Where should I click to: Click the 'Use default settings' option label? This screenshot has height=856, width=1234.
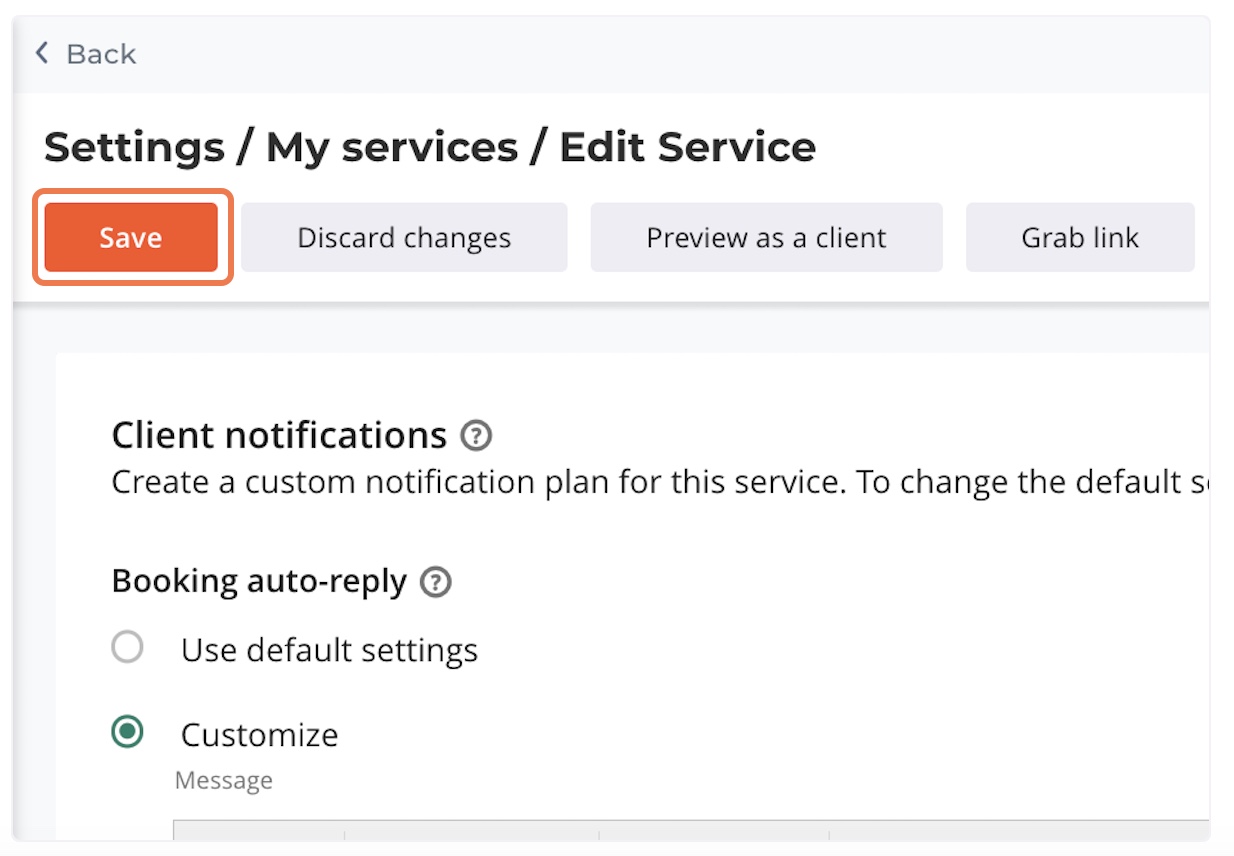(x=329, y=651)
